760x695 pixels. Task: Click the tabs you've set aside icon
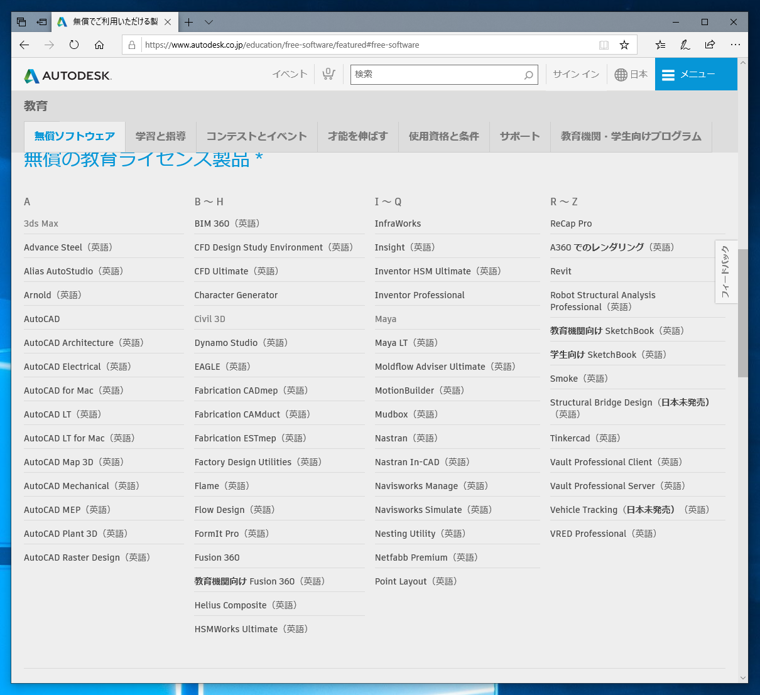point(21,22)
